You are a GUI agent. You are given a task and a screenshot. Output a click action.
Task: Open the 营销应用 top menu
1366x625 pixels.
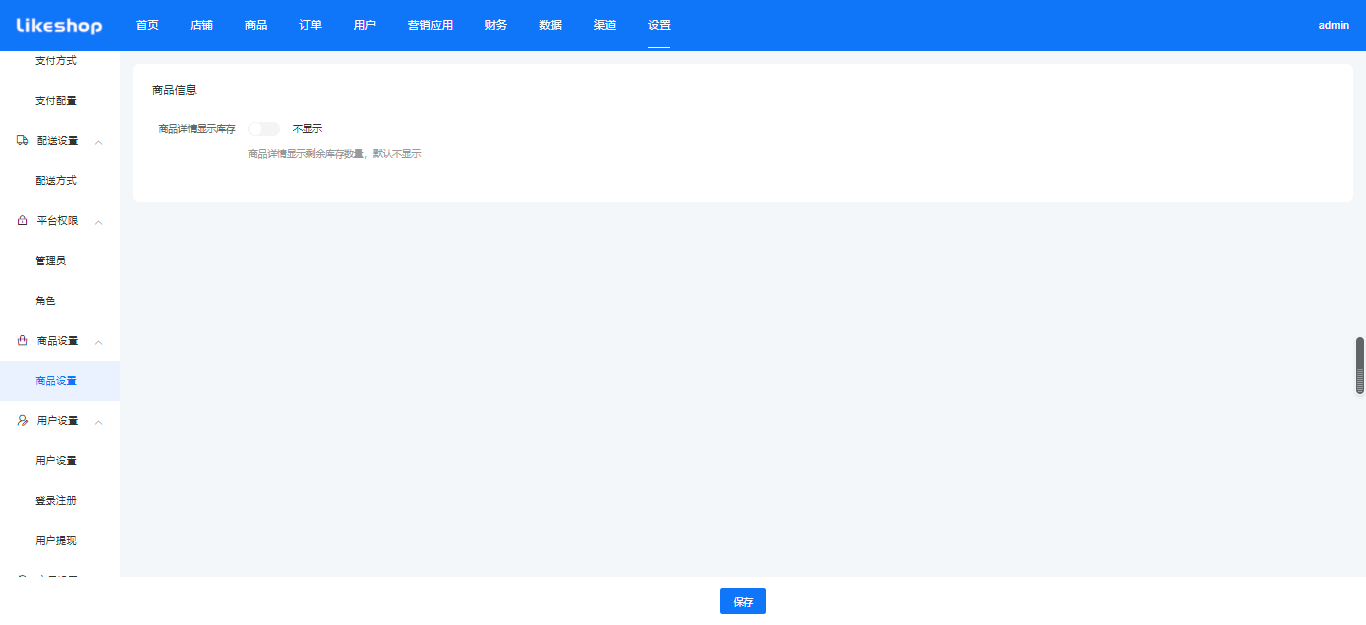click(430, 25)
